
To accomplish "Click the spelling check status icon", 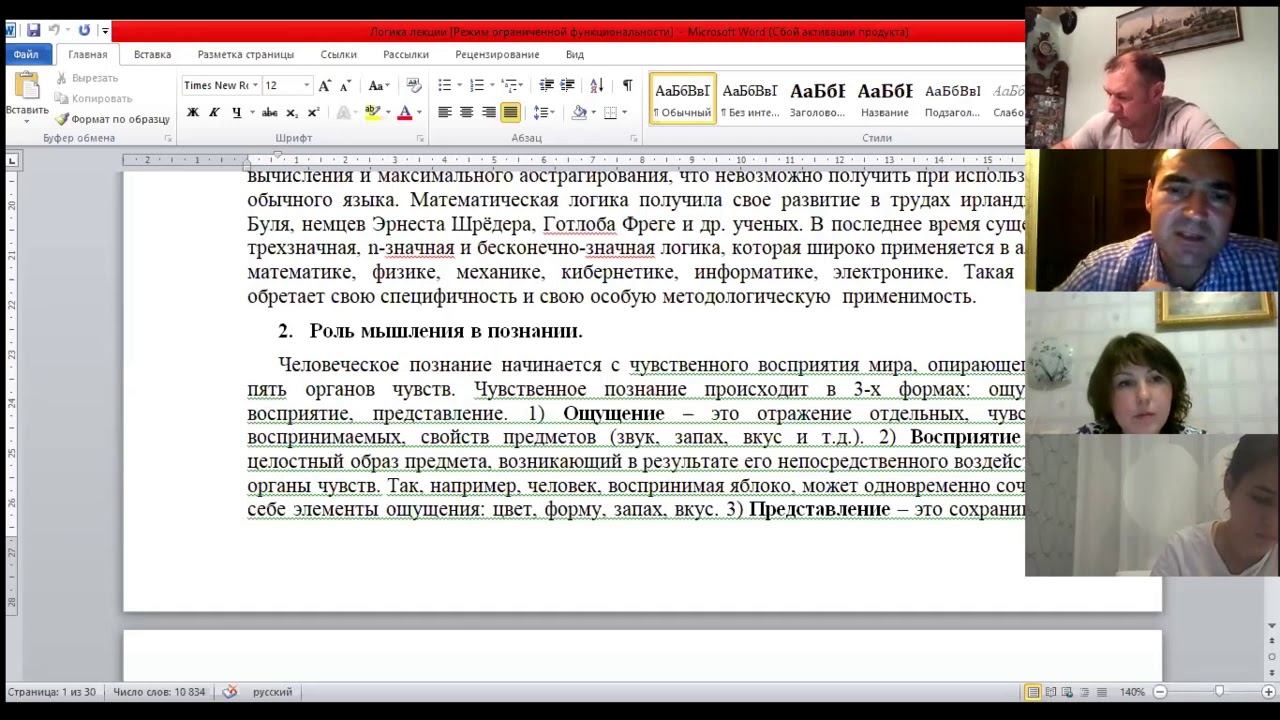I will point(230,692).
